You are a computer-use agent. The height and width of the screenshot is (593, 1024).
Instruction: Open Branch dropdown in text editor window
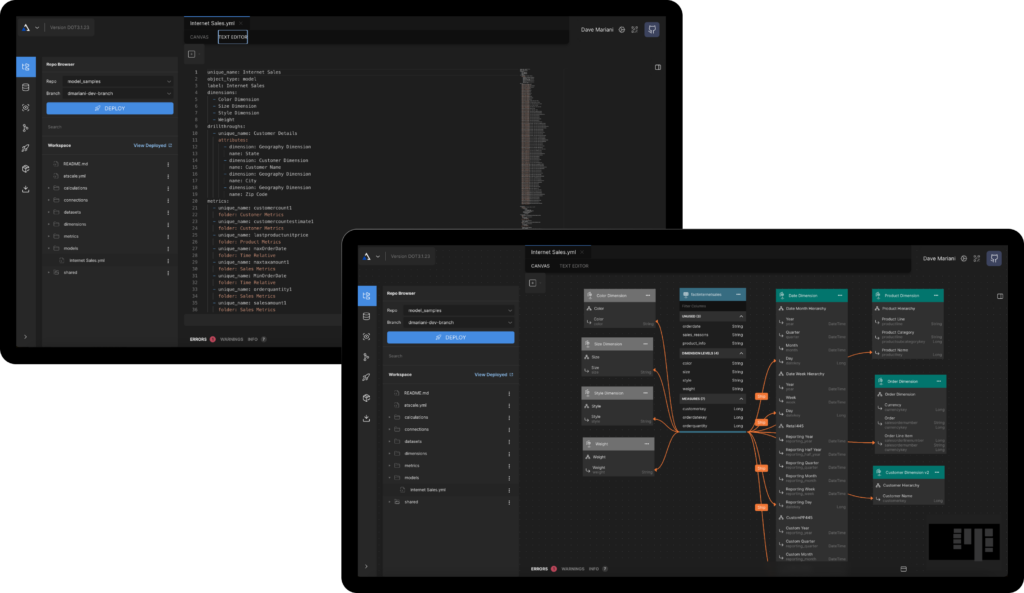118,93
